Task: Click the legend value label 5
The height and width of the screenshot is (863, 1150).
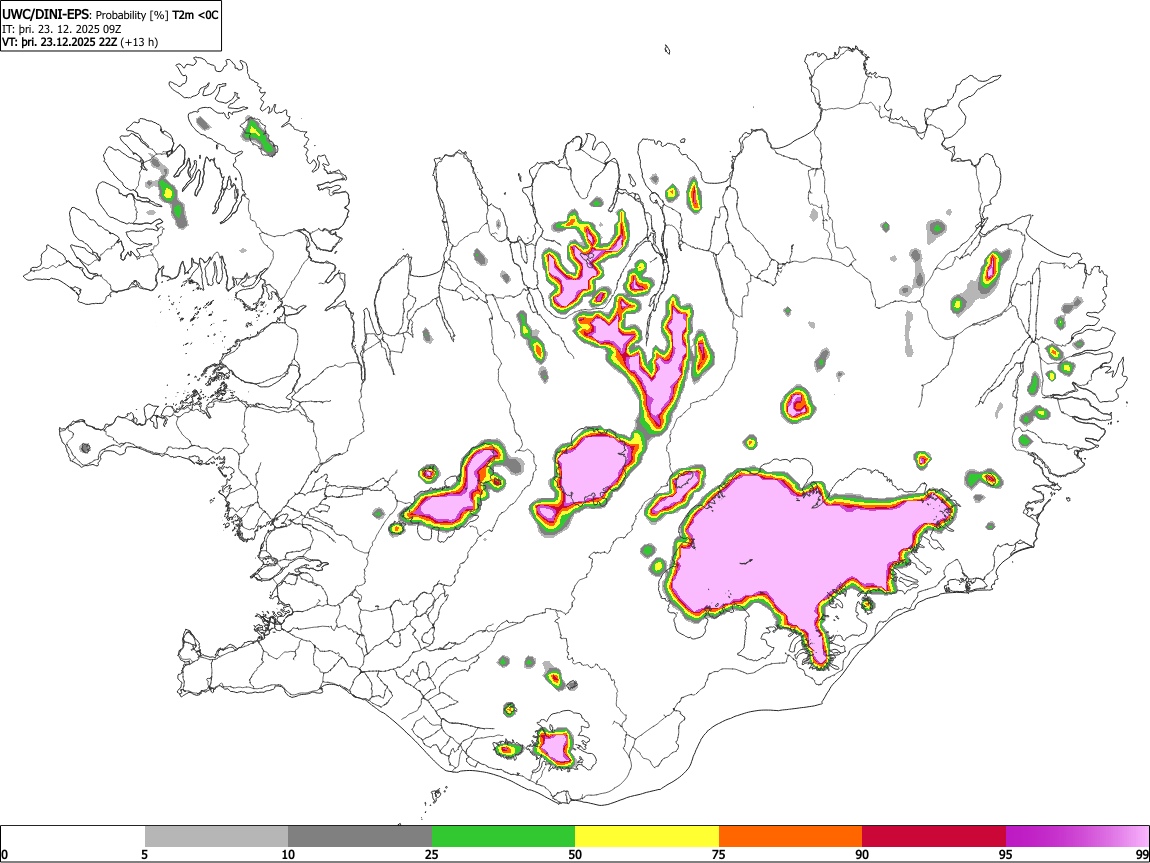Action: [x=144, y=854]
